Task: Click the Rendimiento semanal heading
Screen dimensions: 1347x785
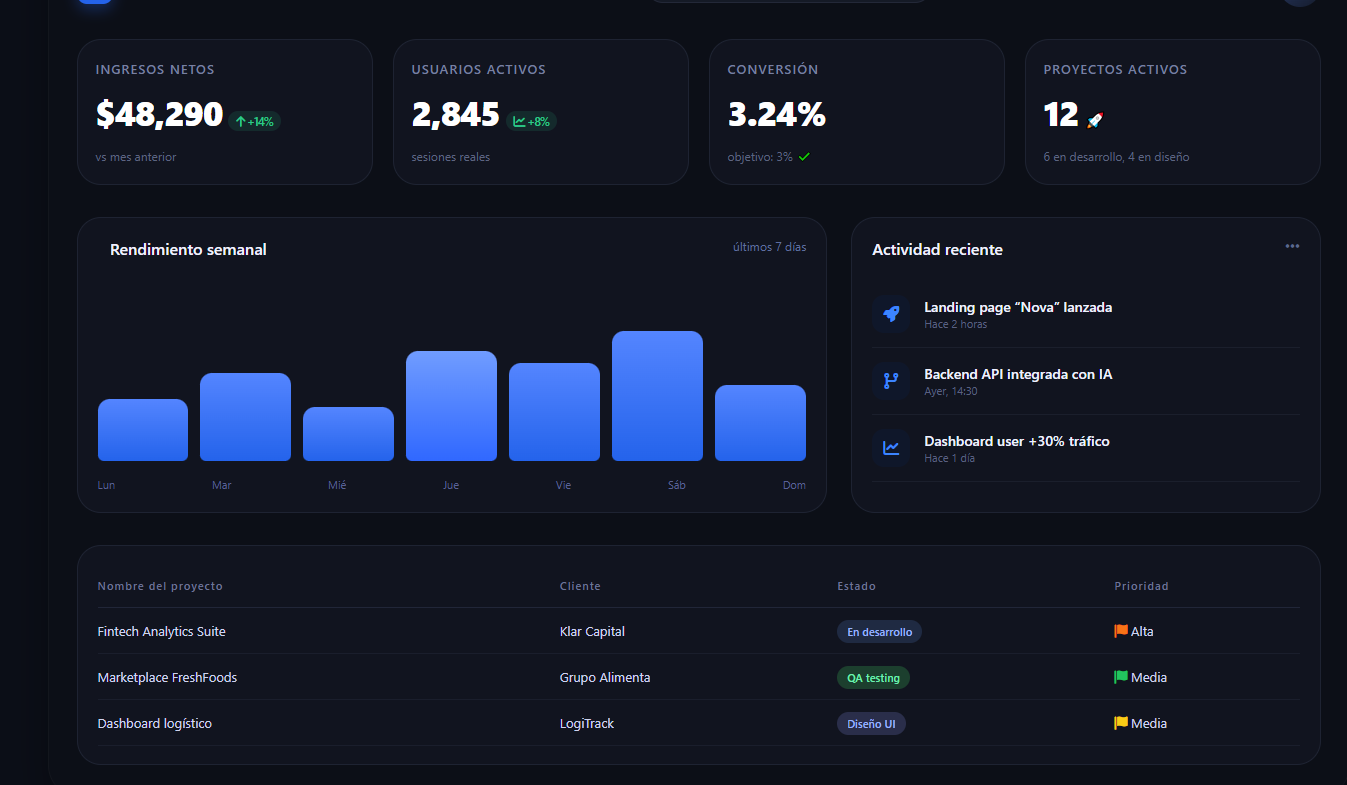Action: pyautogui.click(x=188, y=250)
